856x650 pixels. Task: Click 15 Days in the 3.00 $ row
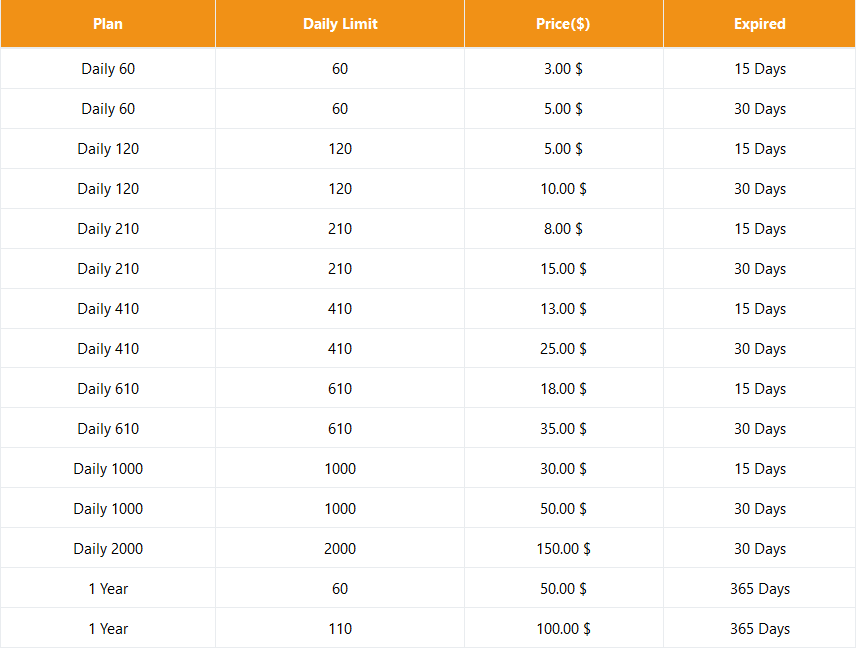pyautogui.click(x=760, y=69)
